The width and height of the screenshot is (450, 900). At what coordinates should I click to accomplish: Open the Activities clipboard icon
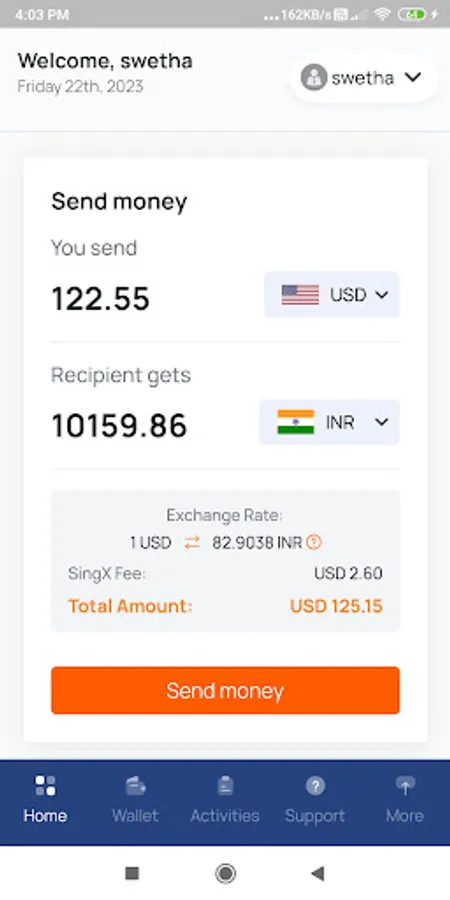coord(225,785)
